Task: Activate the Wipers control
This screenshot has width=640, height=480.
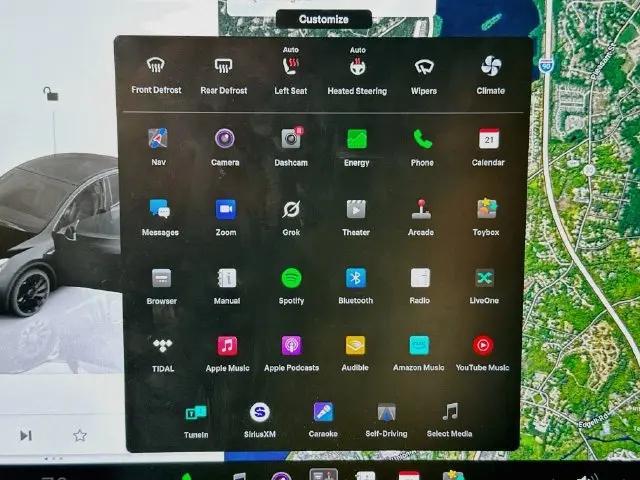Action: [424, 76]
